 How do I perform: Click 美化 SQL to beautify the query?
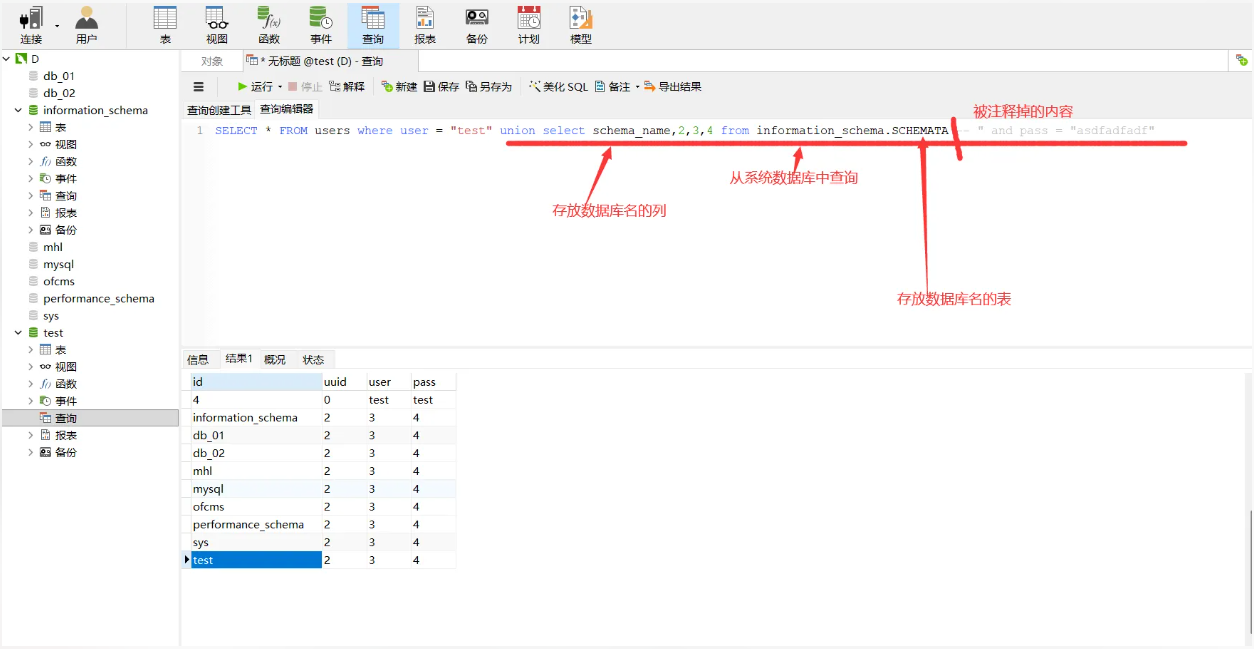click(558, 87)
